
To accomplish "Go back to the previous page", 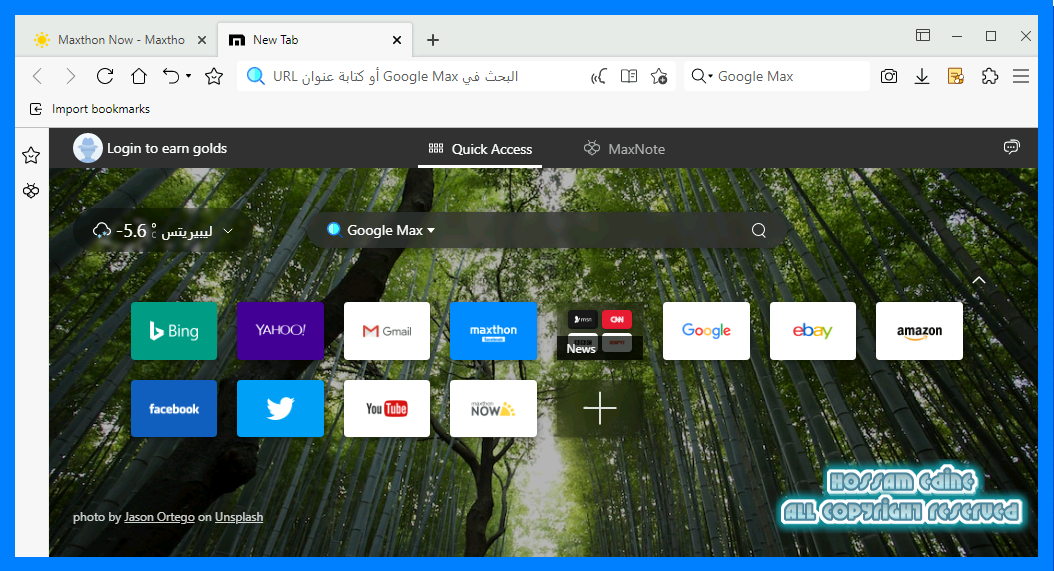I will (x=38, y=76).
